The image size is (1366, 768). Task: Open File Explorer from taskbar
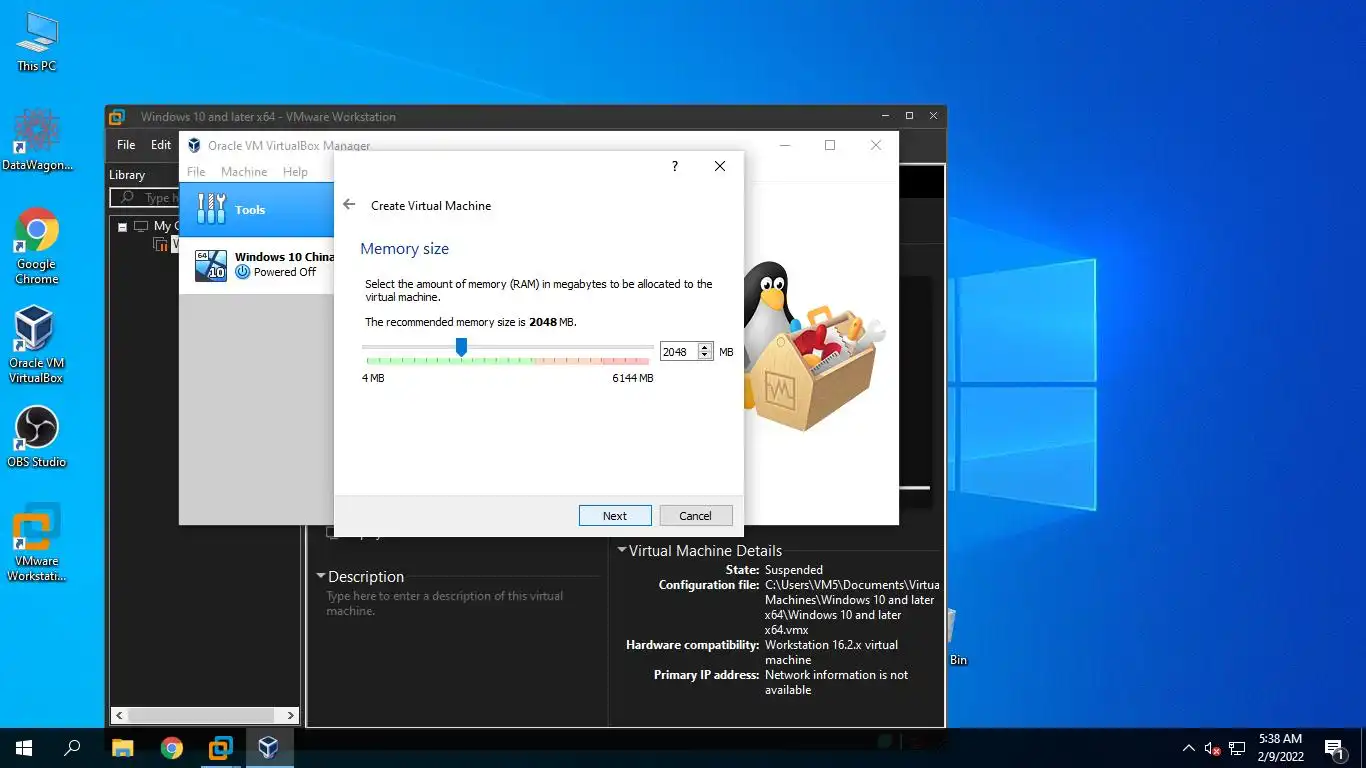coord(122,748)
